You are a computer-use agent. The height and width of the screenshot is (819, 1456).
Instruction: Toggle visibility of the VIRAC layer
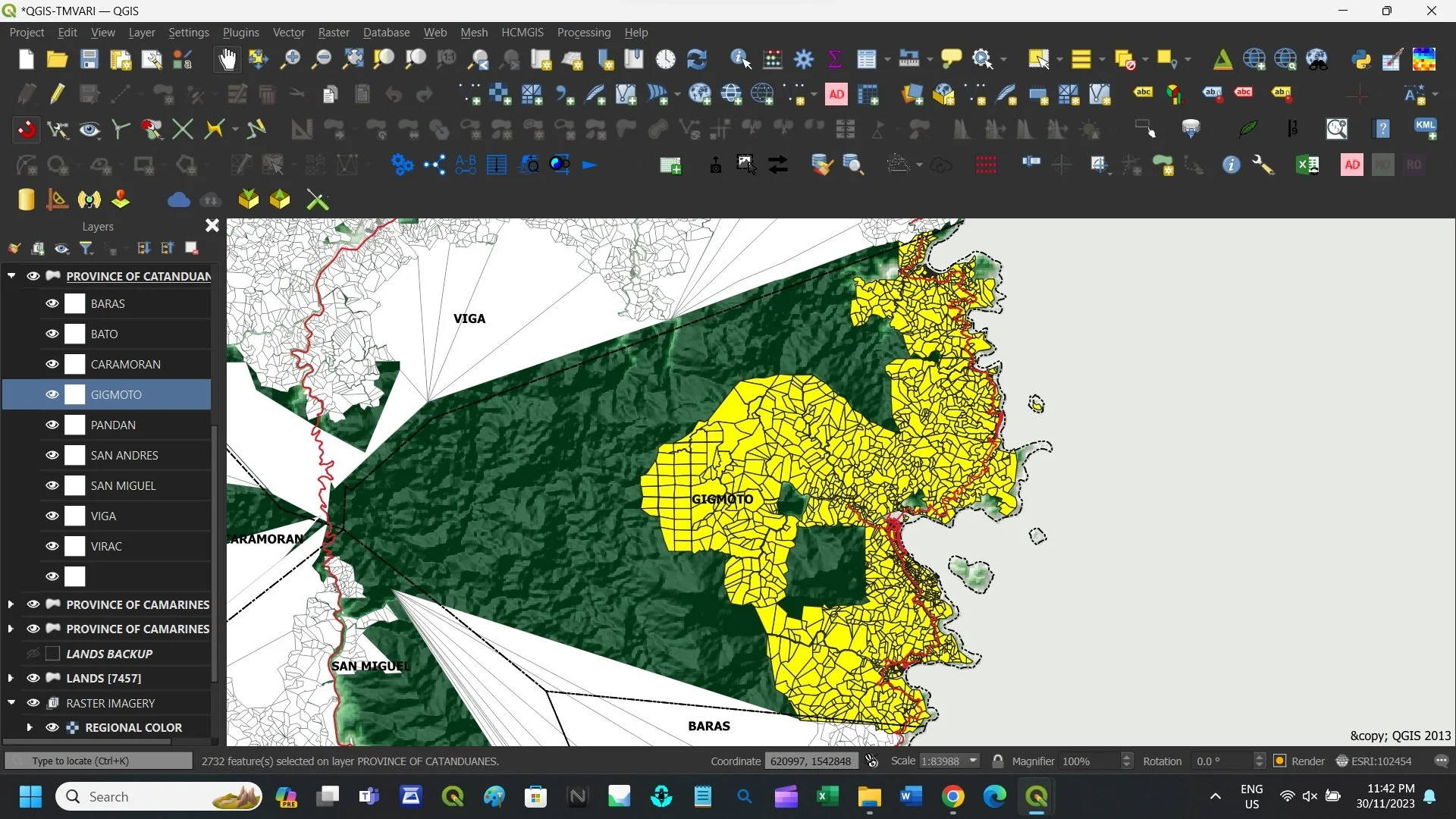[52, 546]
